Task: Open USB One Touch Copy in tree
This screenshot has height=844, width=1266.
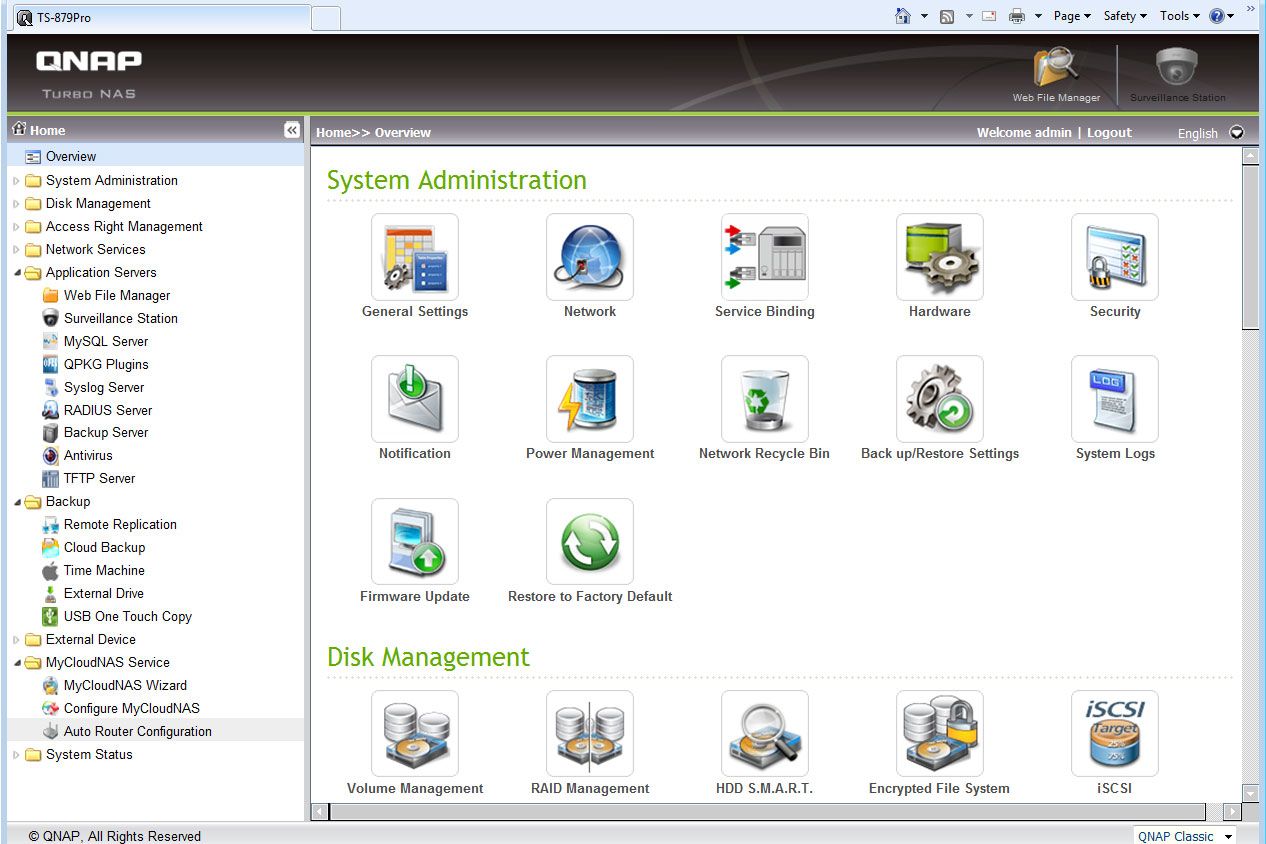Action: point(128,616)
